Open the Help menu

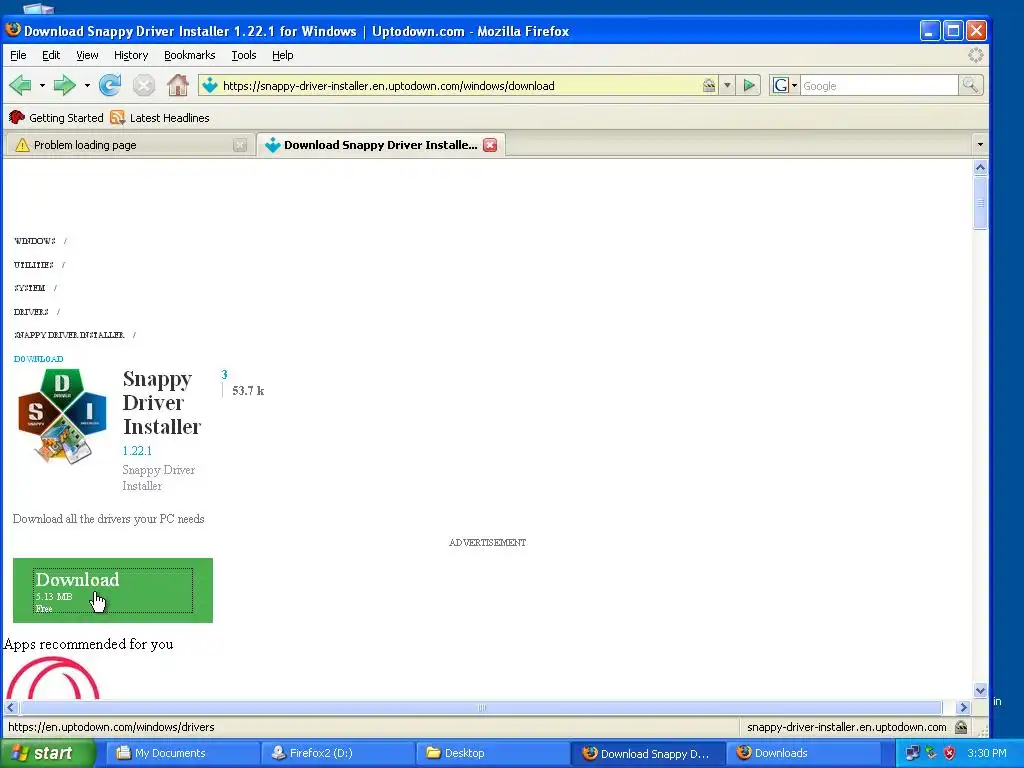pyautogui.click(x=282, y=56)
